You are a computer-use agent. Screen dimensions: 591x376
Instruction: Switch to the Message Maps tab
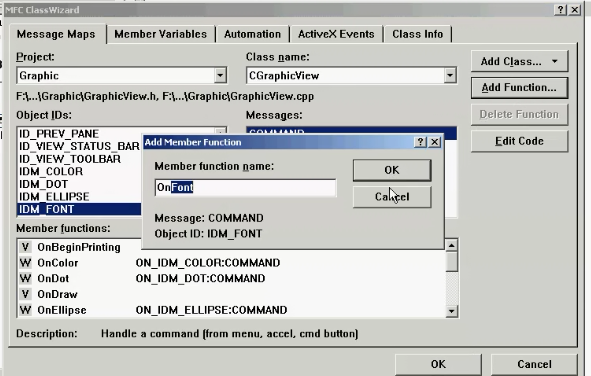pyautogui.click(x=56, y=34)
